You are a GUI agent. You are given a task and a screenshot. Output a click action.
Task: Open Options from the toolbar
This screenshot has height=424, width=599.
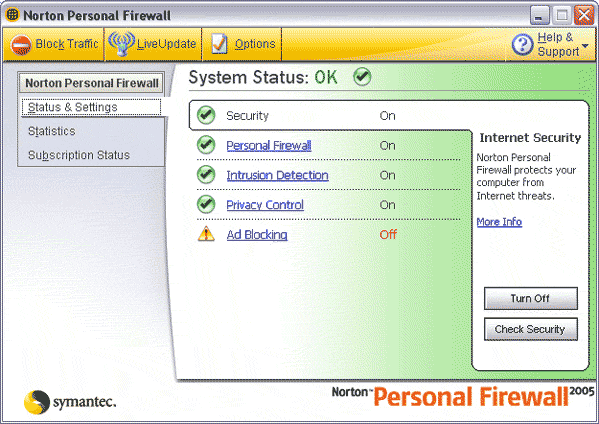[242, 44]
